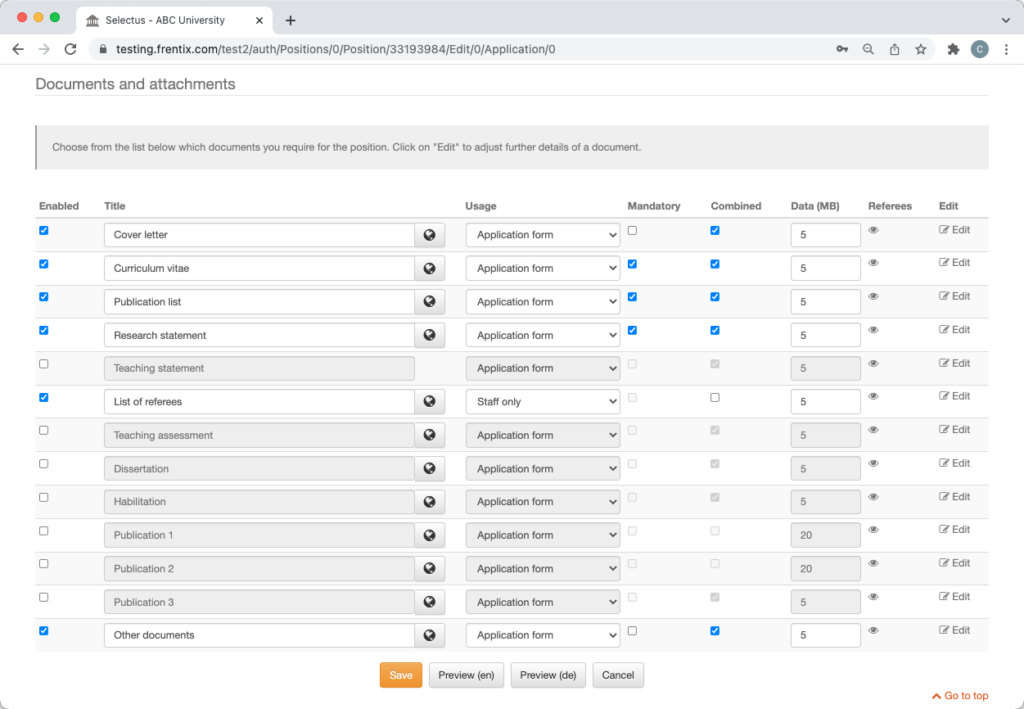Screen dimensions: 1024x709
Task: Open the globe translation icon for Cover letter
Action: 429,234
